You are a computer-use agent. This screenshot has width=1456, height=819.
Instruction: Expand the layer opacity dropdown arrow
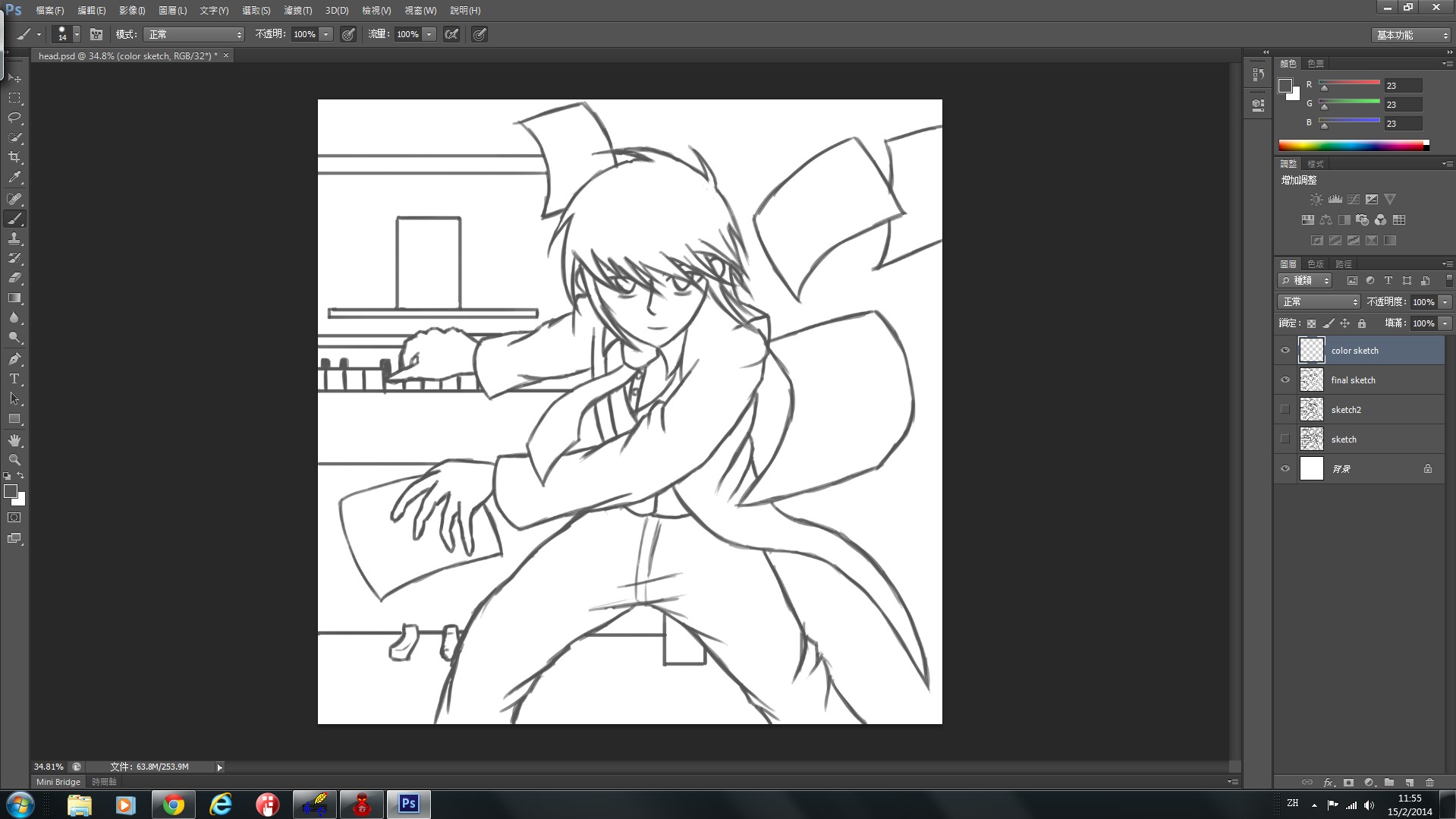1445,302
